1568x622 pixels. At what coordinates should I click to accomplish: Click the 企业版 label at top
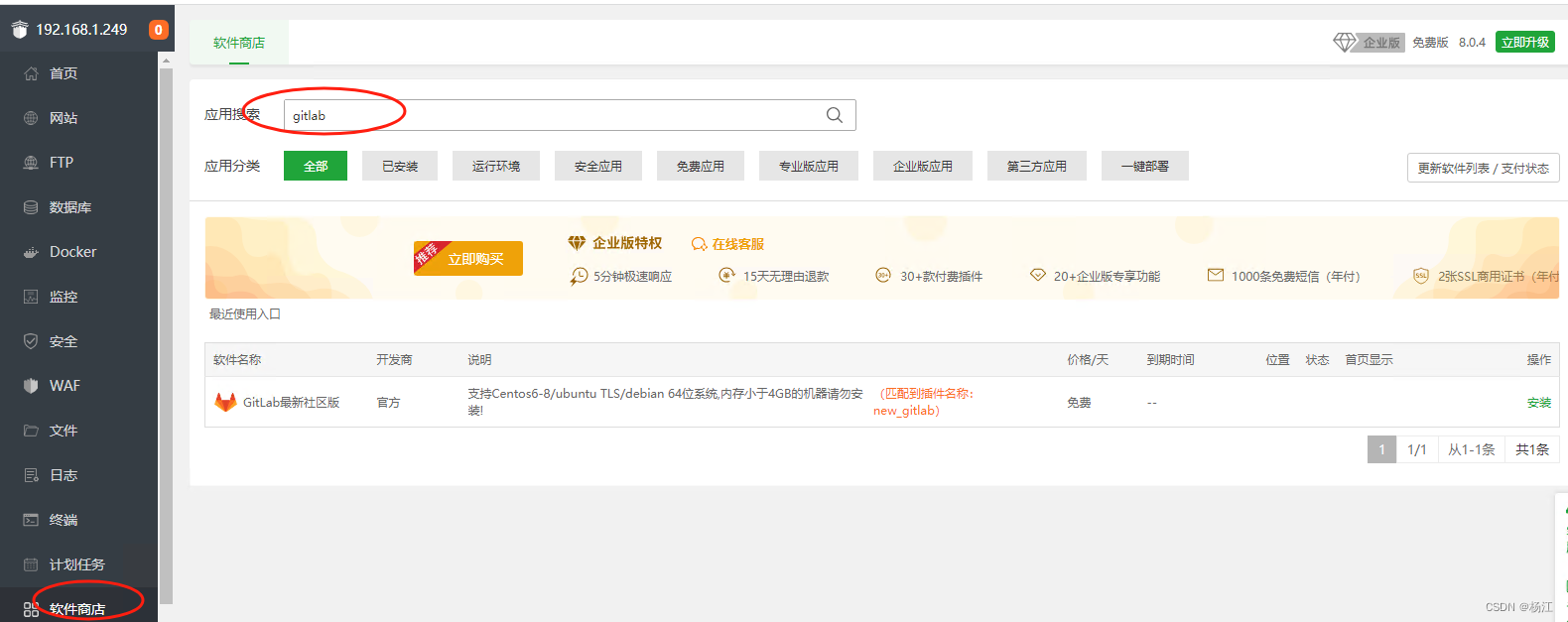(x=1381, y=42)
